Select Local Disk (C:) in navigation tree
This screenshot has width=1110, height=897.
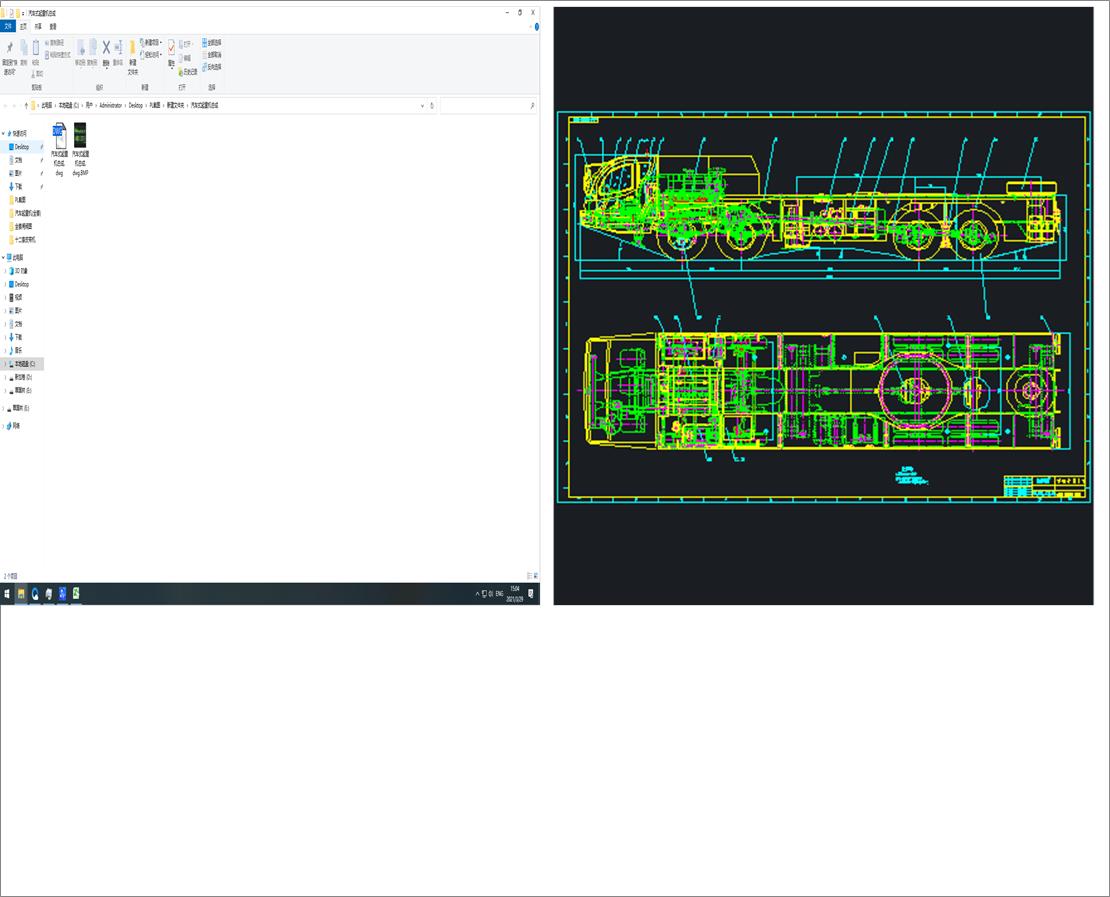click(24, 364)
